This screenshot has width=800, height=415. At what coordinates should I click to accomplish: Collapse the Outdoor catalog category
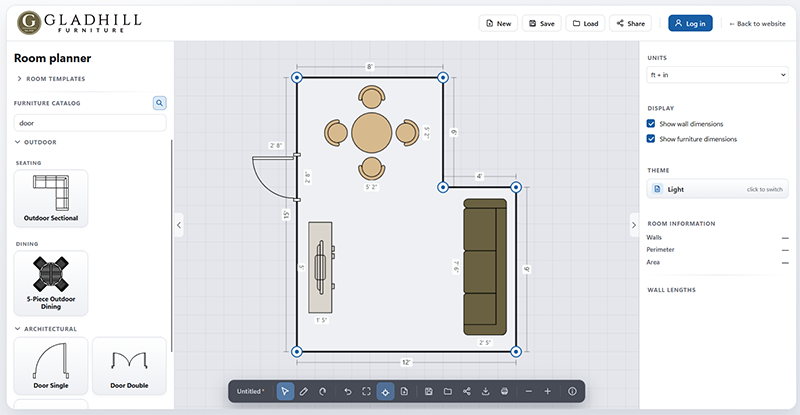pos(36,142)
